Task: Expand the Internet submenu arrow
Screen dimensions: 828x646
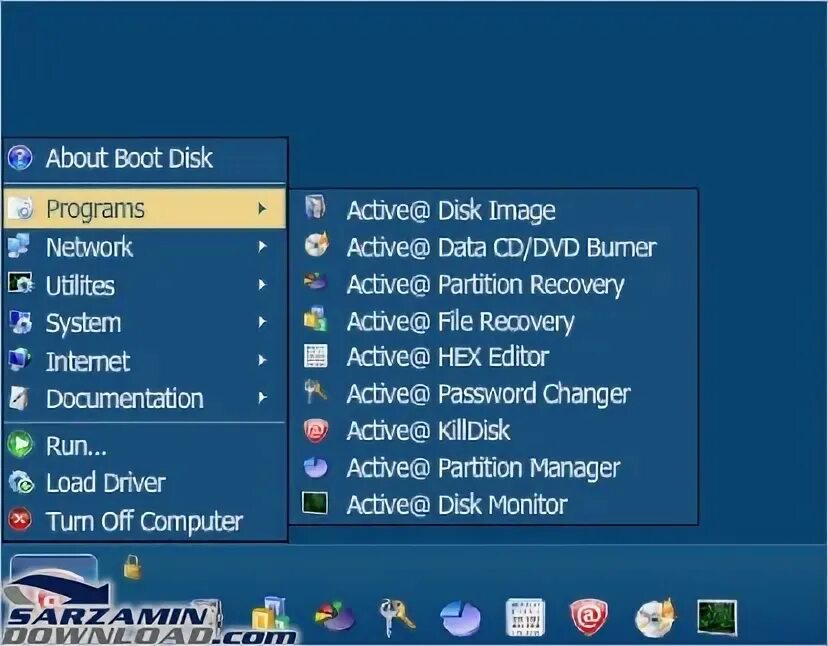Action: (262, 360)
